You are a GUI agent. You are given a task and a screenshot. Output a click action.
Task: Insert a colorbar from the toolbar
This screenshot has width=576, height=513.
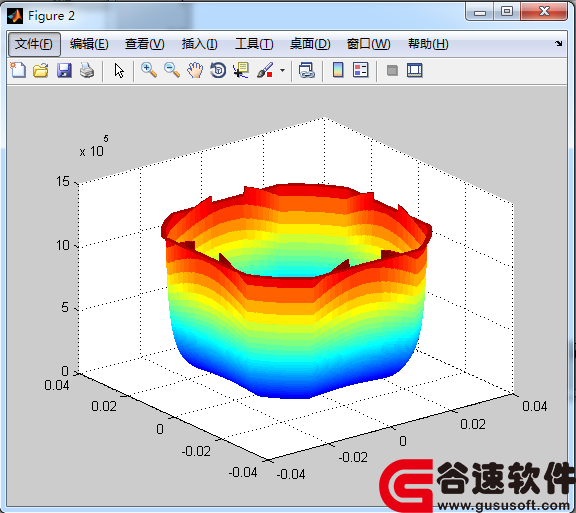click(338, 70)
